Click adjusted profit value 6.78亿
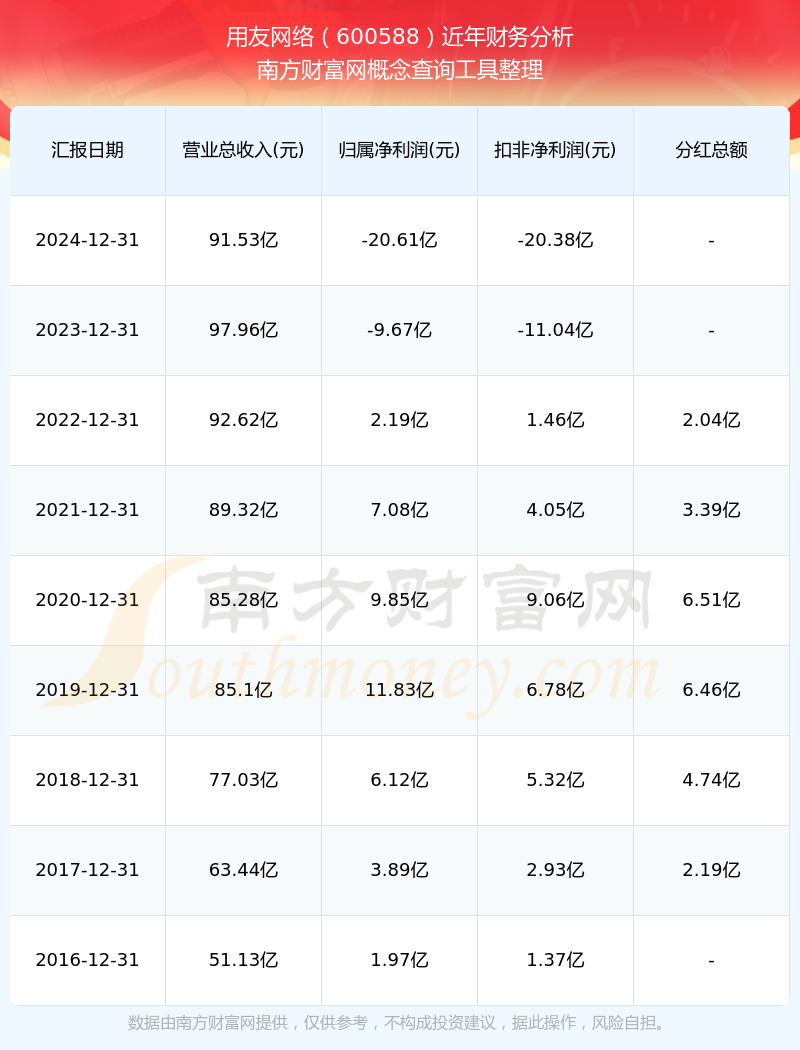This screenshot has height=1050, width=800. (x=555, y=690)
